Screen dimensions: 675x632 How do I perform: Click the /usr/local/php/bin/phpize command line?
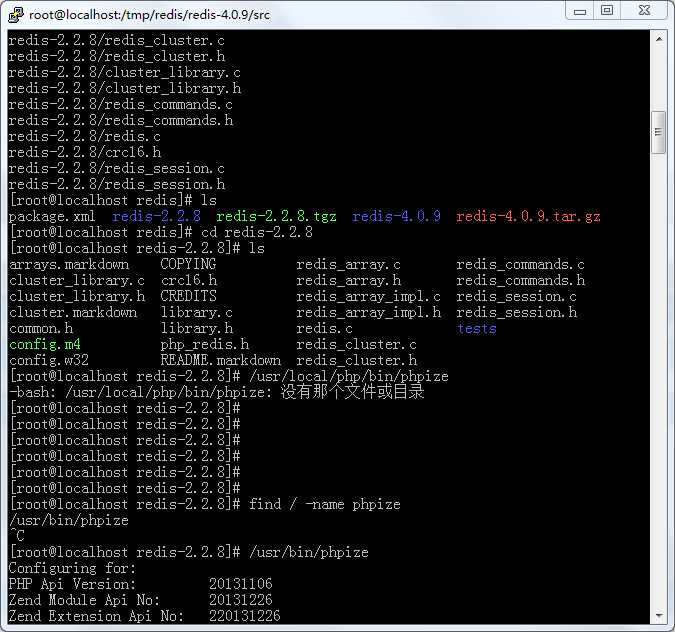[349, 376]
